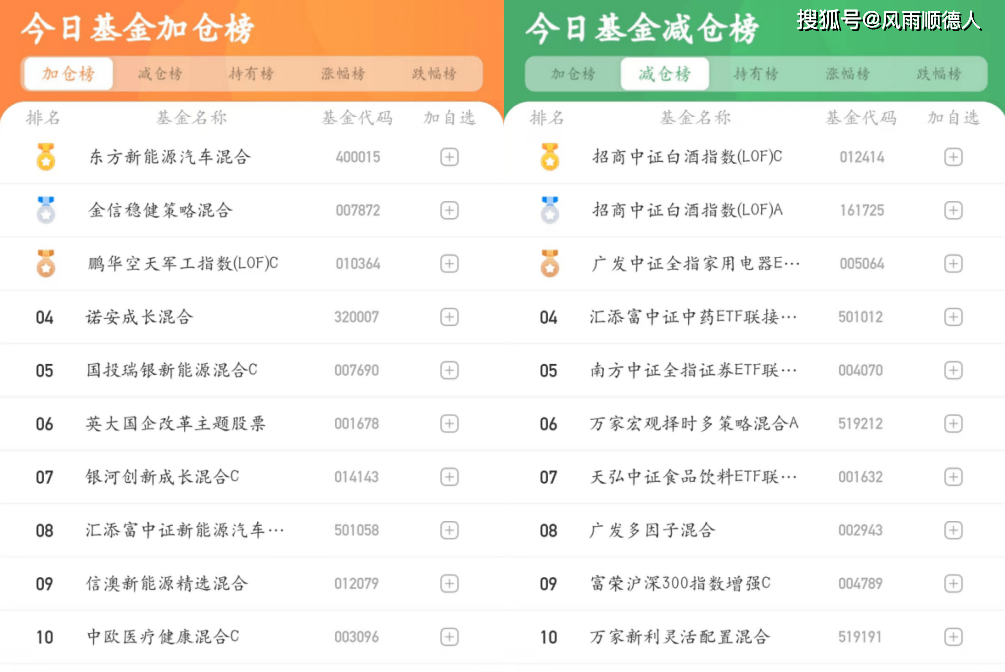Open 跌幅榜 tab in green panel
The width and height of the screenshot is (1005, 672).
click(x=939, y=74)
